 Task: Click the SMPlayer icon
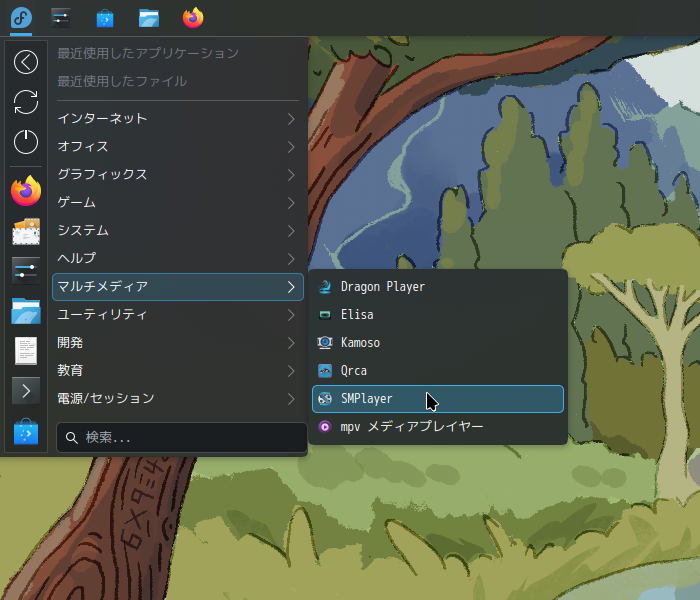pyautogui.click(x=325, y=399)
